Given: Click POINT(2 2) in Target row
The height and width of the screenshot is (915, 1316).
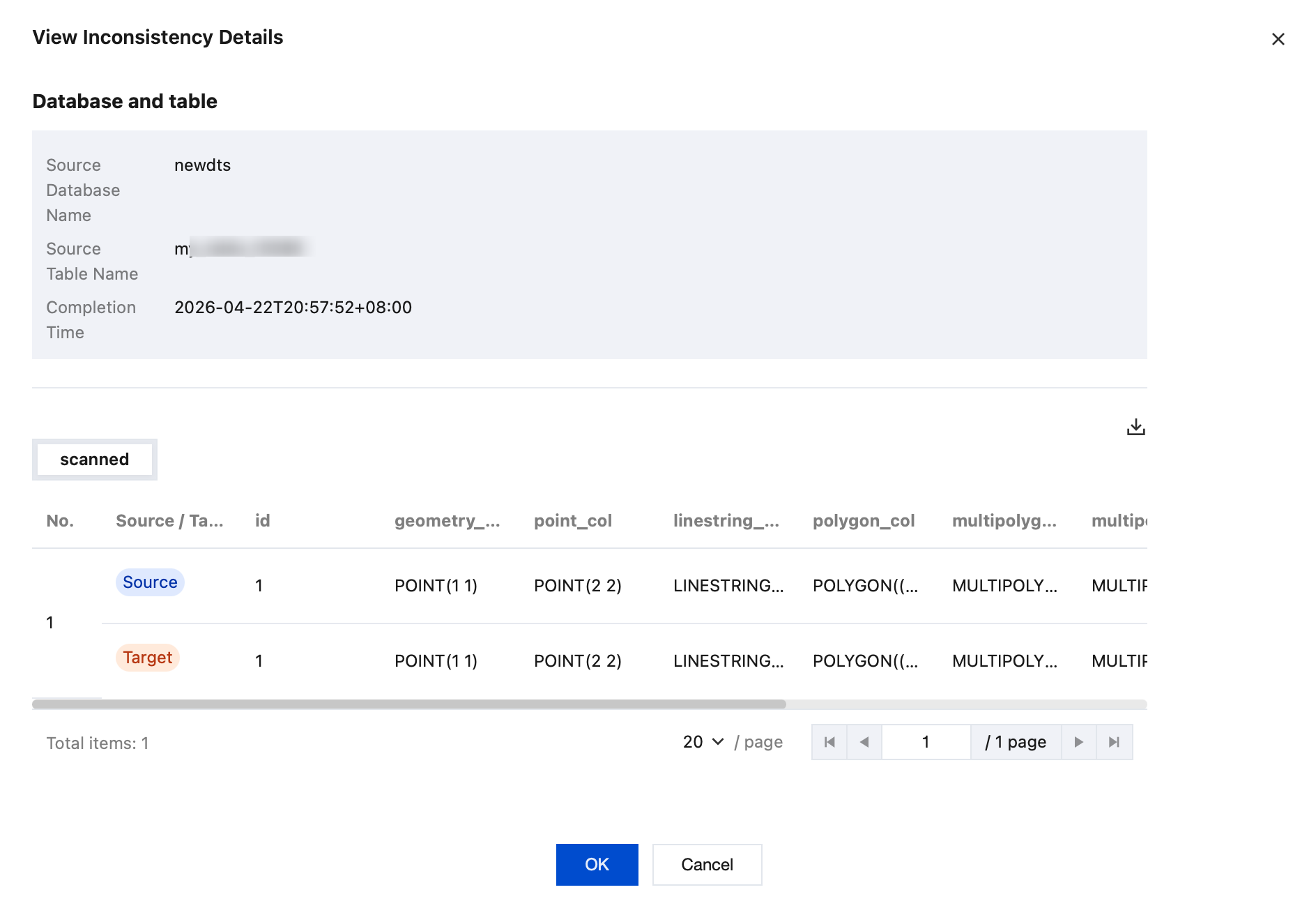Looking at the screenshot, I should point(578,661).
